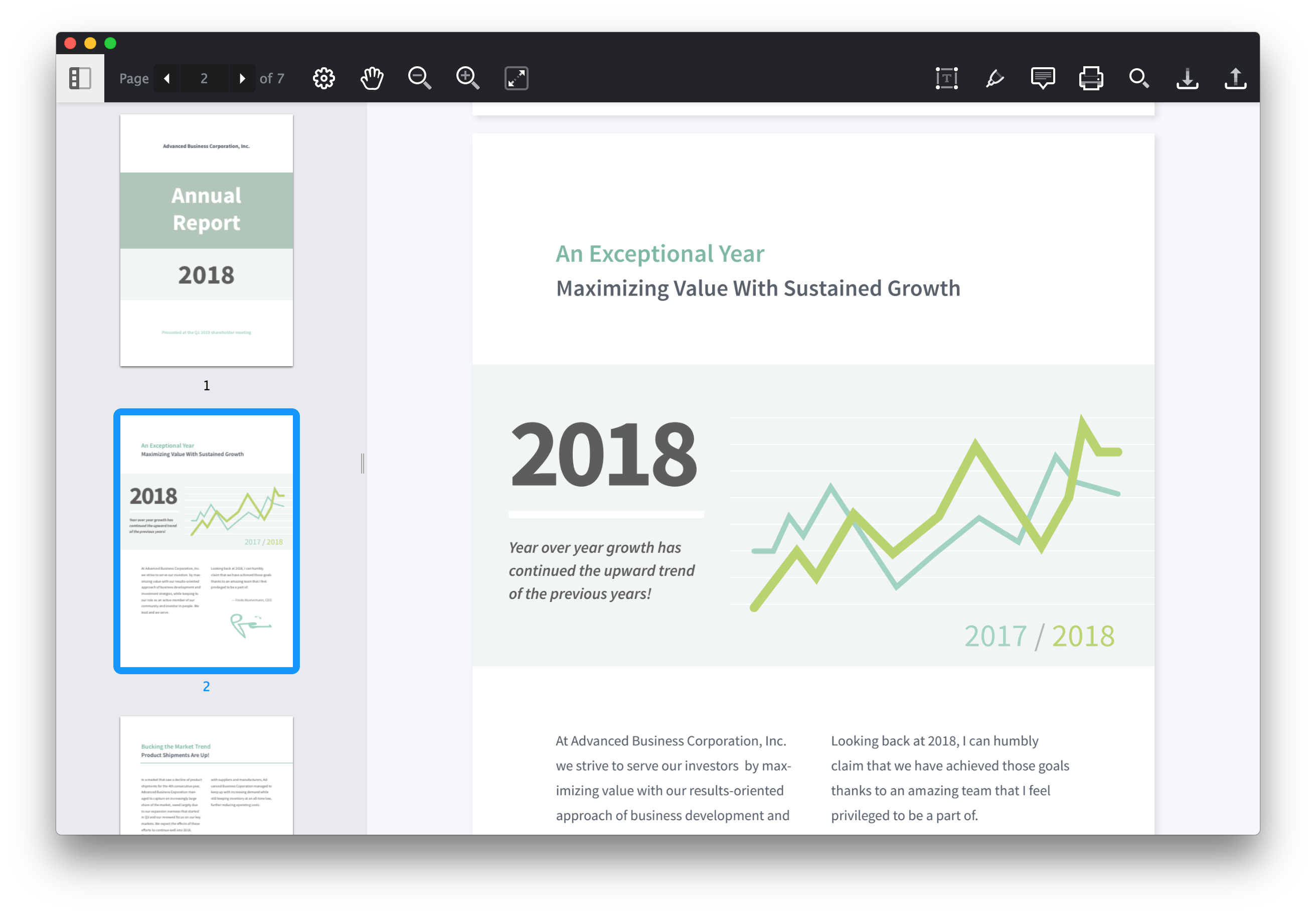The height and width of the screenshot is (915, 1316).
Task: Zoom in with magnifier plus icon
Action: [468, 79]
